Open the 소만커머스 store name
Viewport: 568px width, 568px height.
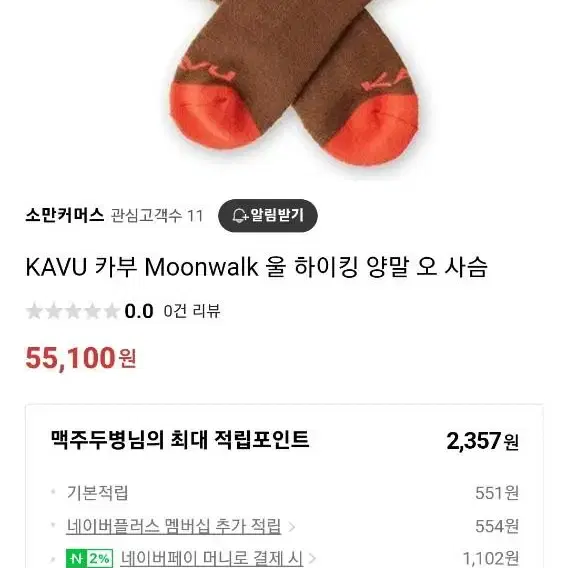[64, 216]
